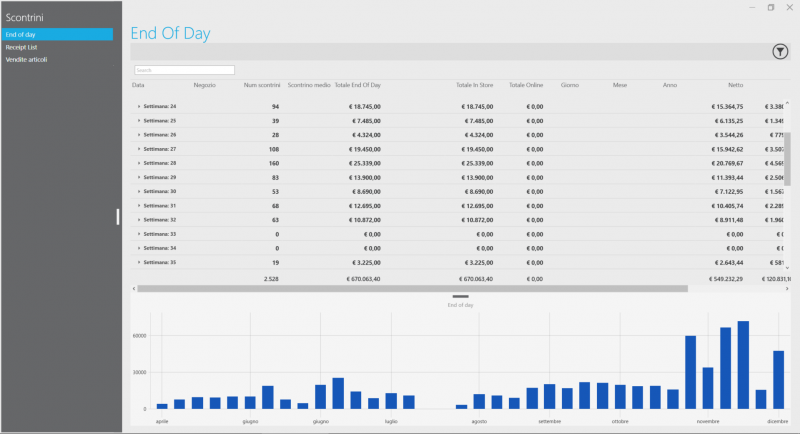Expand the Settimana: 31 row

139,206
